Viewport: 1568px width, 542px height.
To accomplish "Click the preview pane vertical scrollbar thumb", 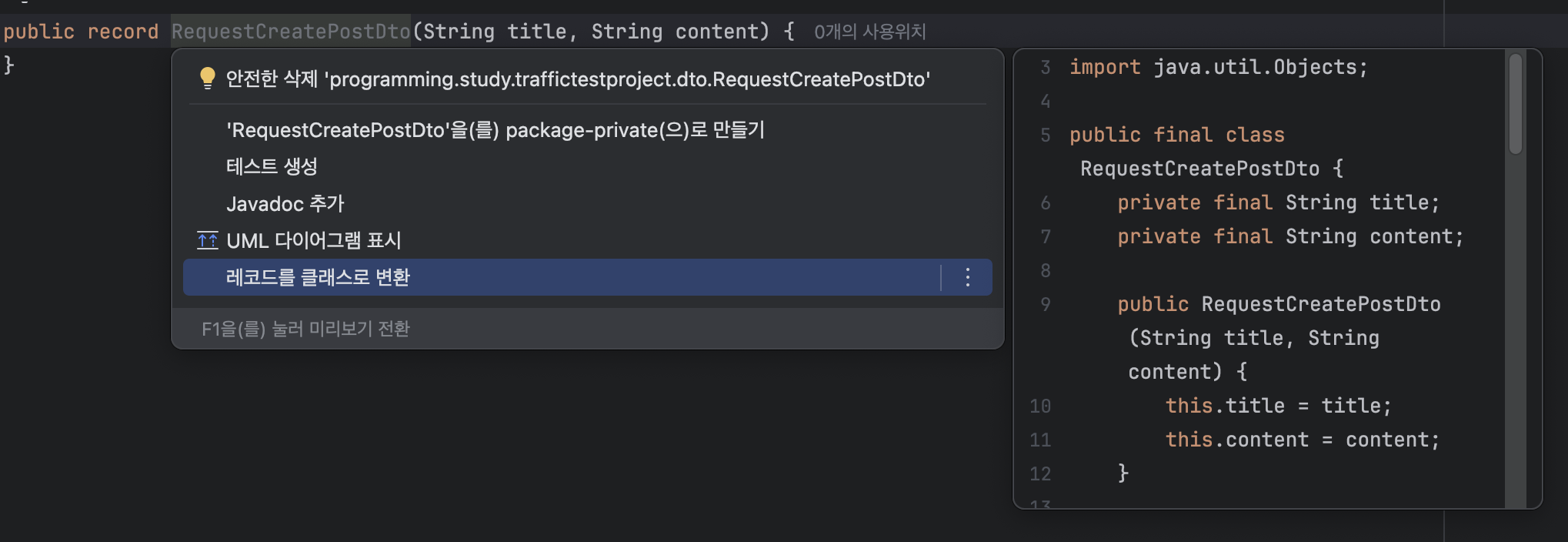I will [x=1516, y=104].
